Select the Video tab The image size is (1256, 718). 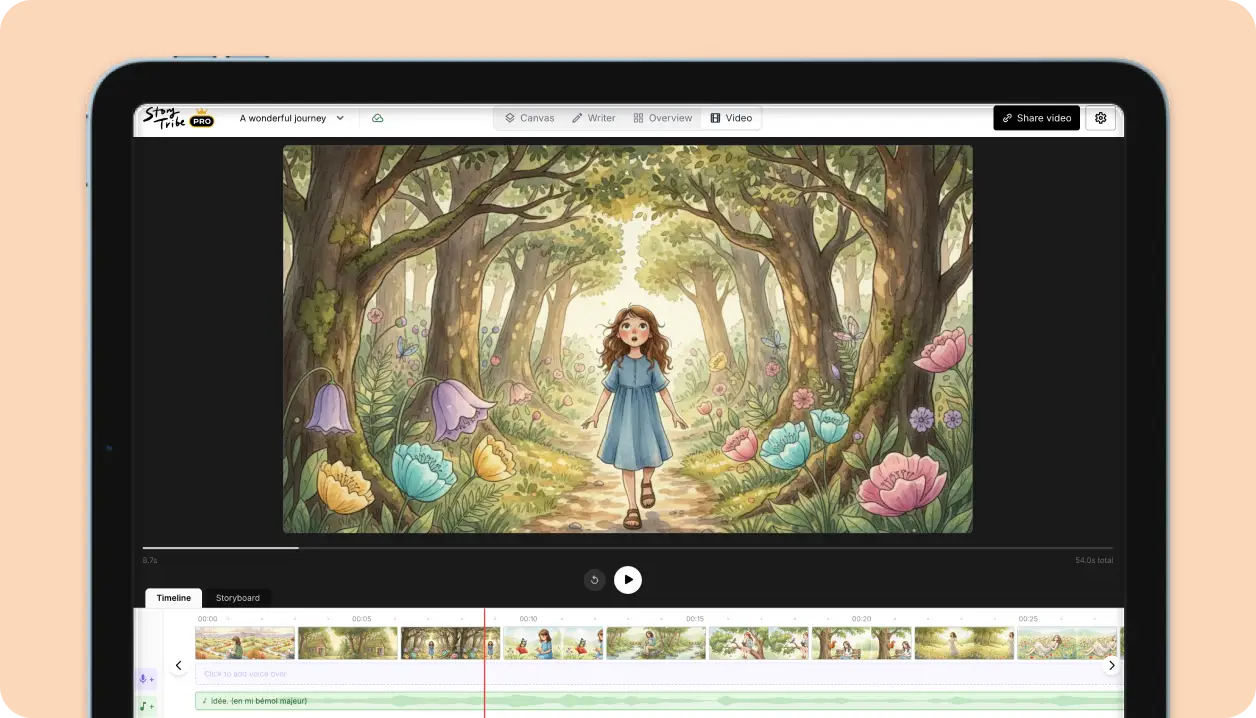point(731,118)
